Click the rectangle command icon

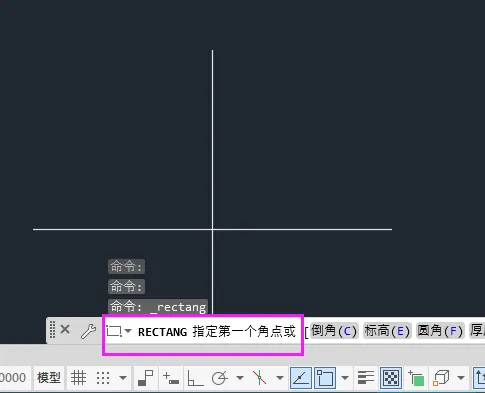click(114, 331)
